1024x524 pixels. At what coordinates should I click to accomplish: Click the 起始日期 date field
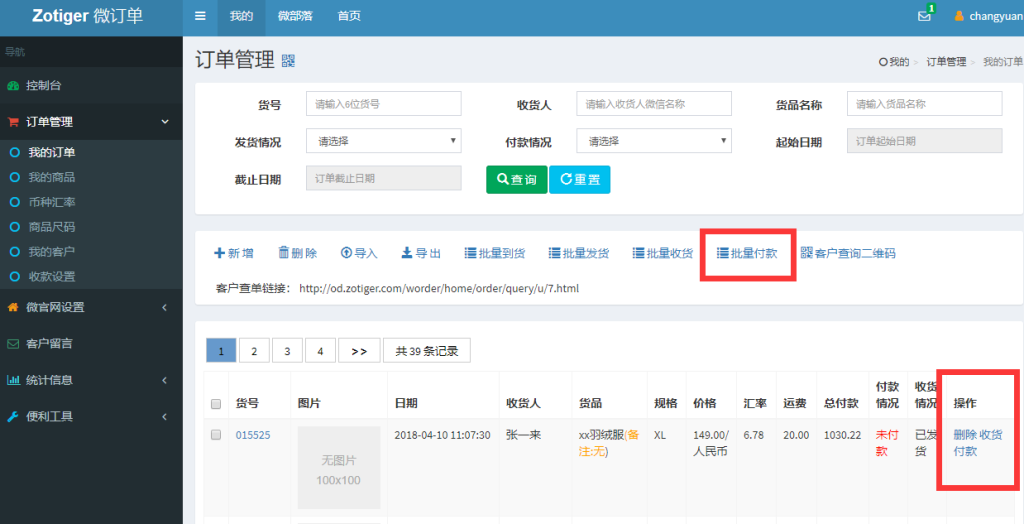924,141
